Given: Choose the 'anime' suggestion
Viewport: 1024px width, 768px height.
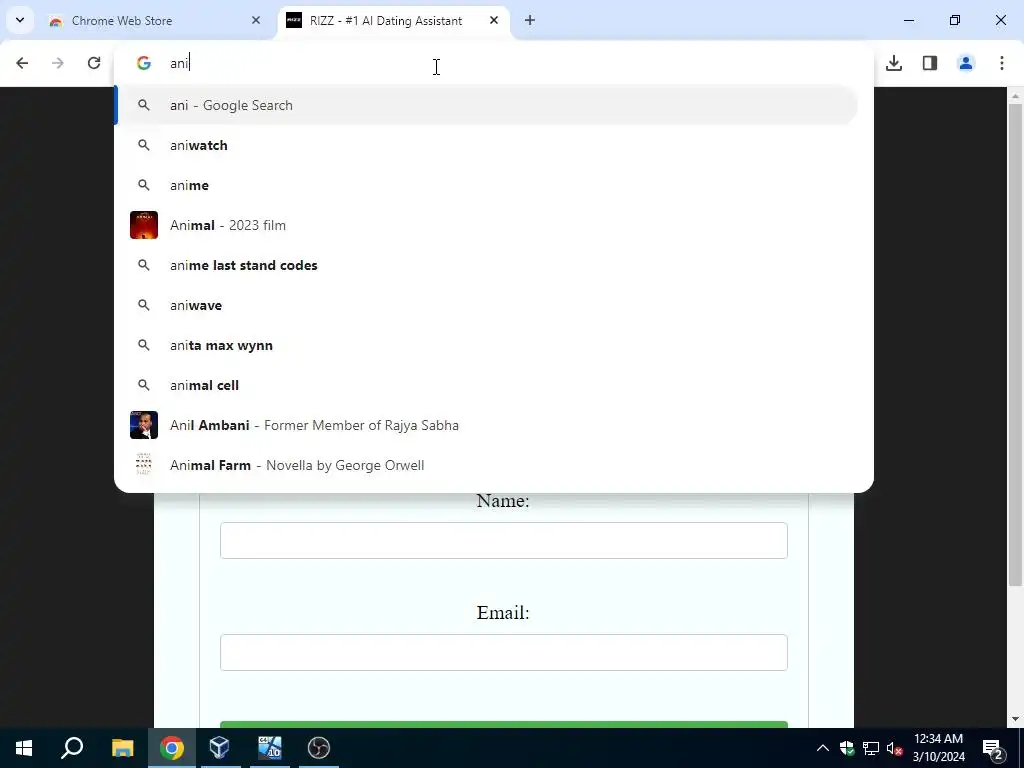Looking at the screenshot, I should click(487, 185).
